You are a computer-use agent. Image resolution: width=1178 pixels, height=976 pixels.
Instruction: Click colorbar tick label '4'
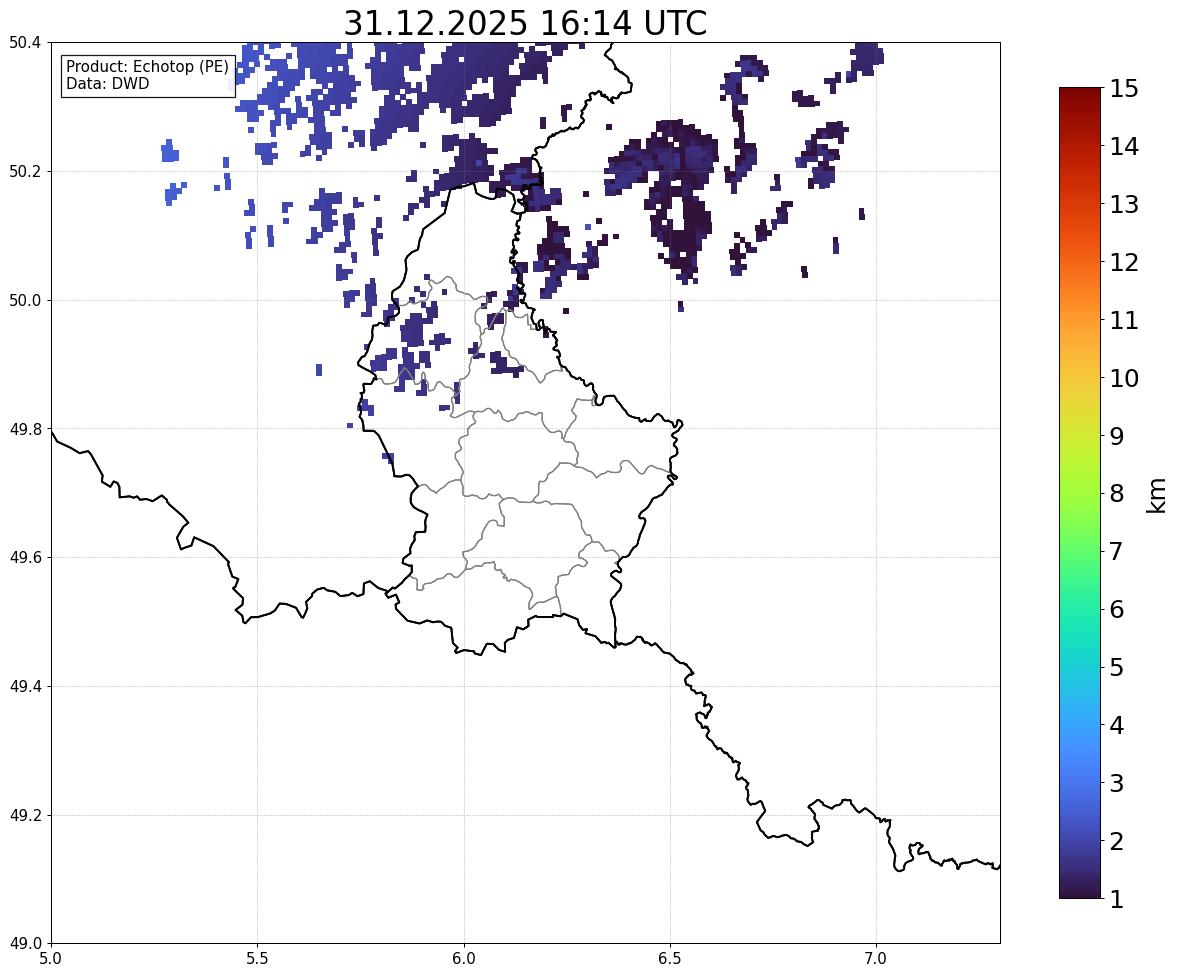(1117, 725)
